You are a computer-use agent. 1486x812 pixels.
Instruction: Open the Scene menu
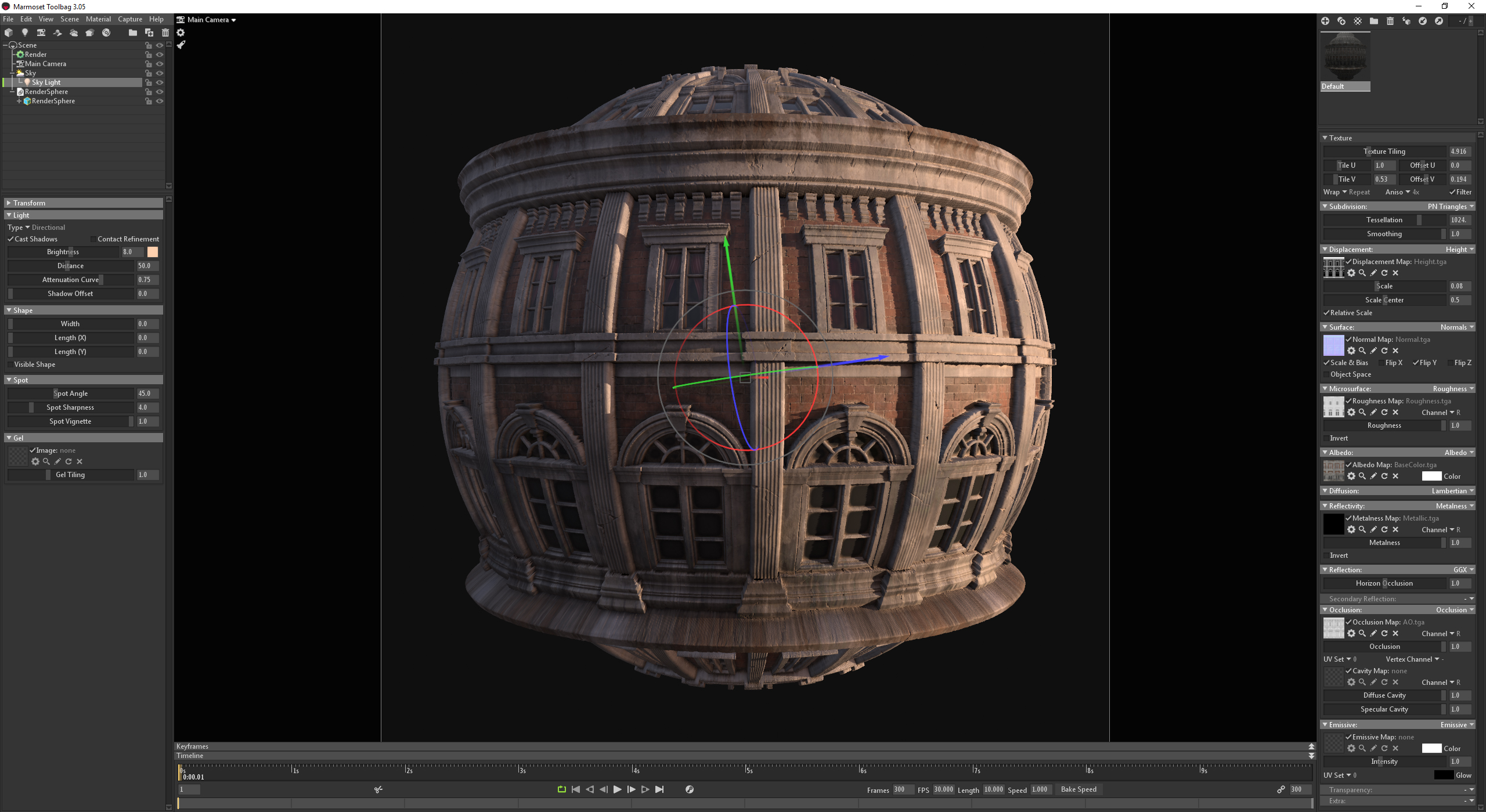[70, 19]
